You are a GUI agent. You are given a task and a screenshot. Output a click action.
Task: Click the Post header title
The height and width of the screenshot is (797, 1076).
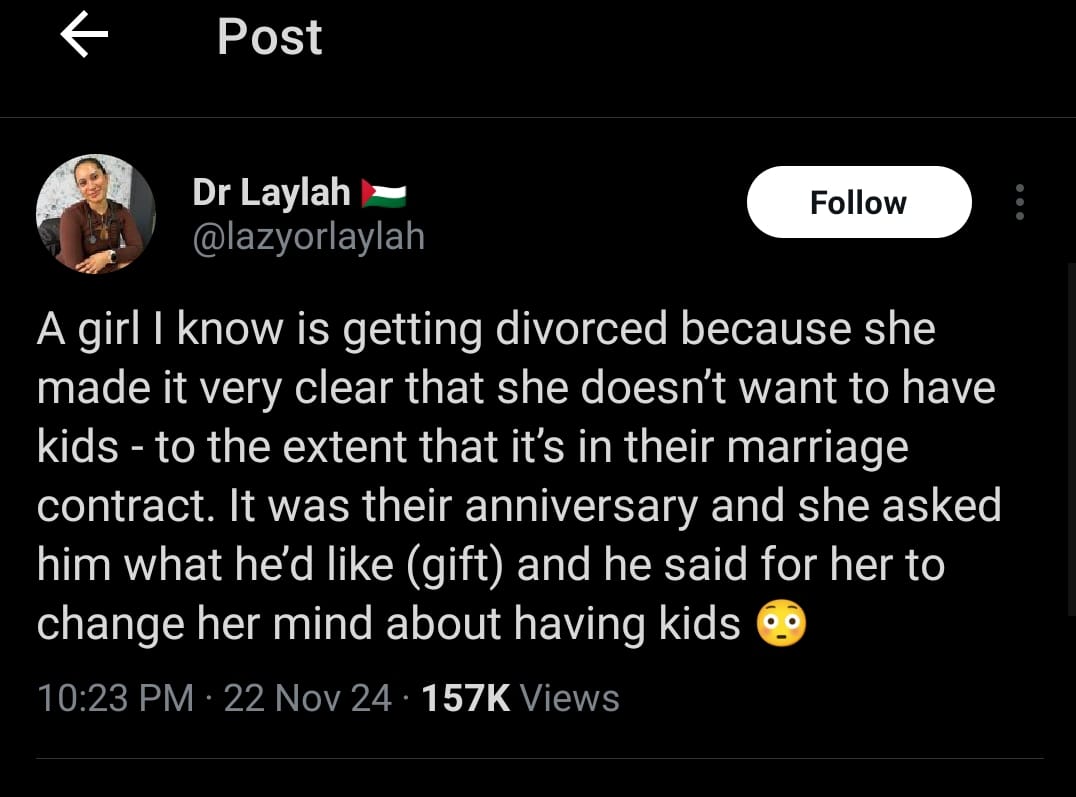point(270,37)
